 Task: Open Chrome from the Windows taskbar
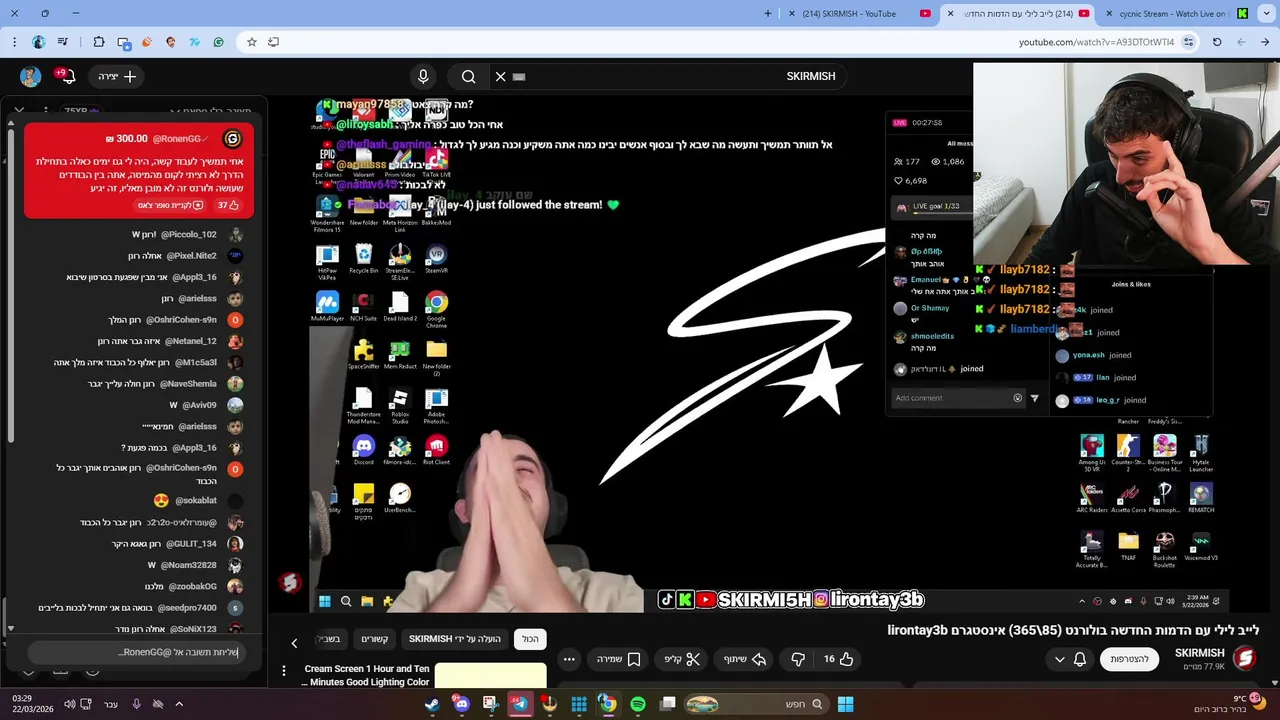click(607, 704)
